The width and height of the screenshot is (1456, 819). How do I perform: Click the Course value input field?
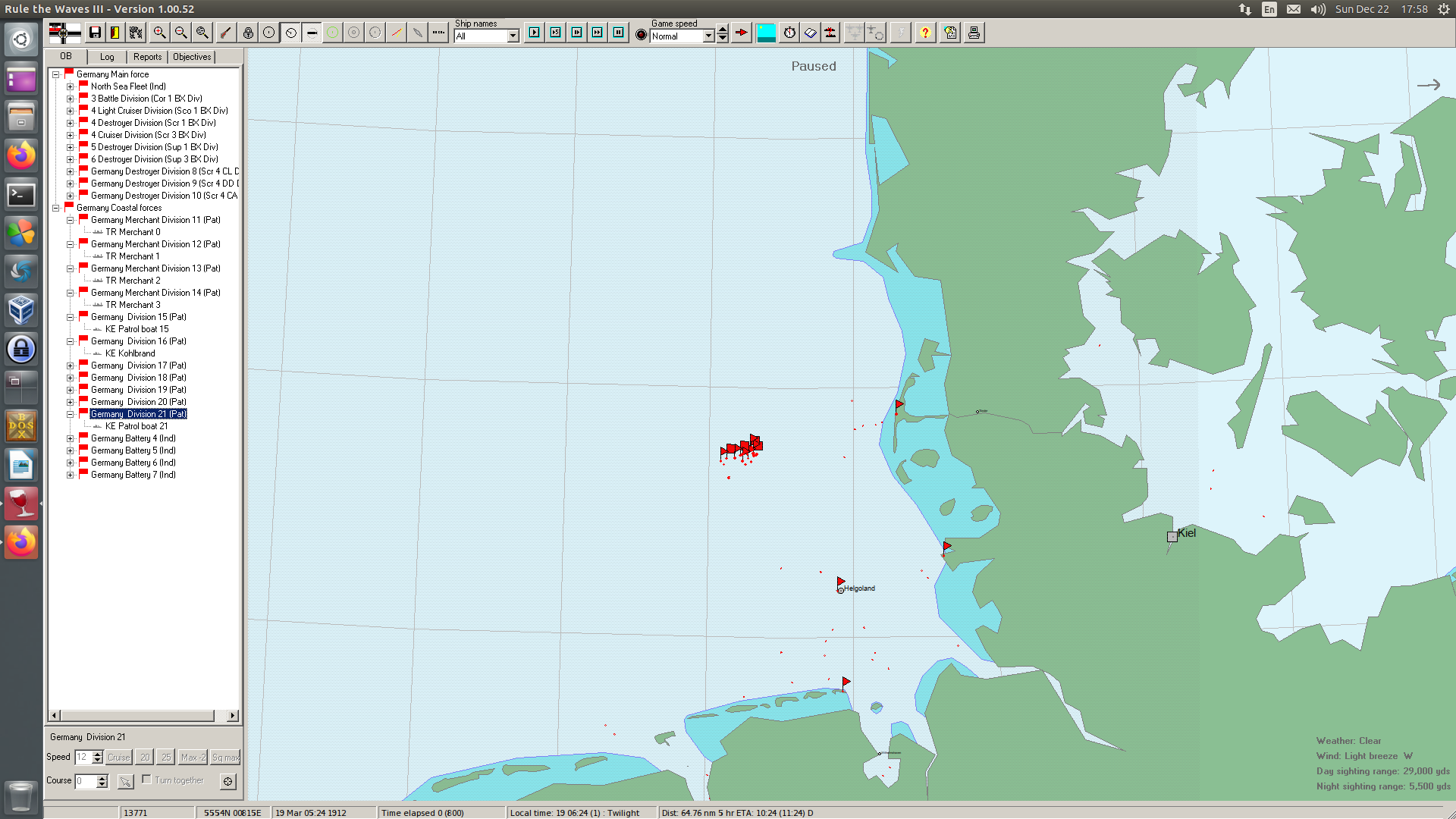[86, 781]
